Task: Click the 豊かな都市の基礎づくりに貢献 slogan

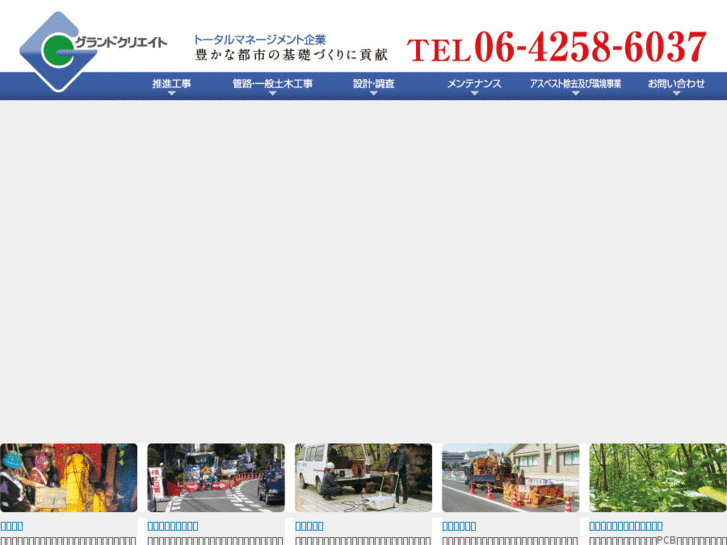Action: pyautogui.click(x=291, y=55)
